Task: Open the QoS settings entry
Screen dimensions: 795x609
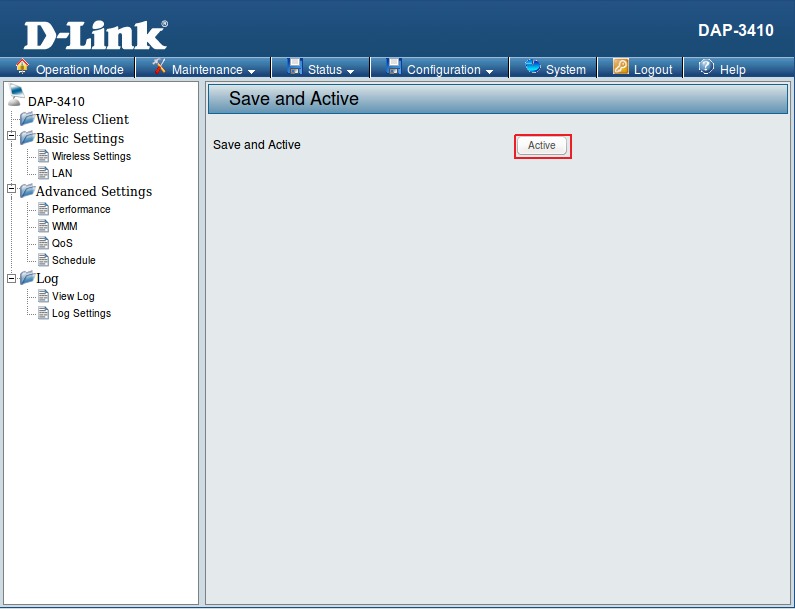Action: click(62, 243)
